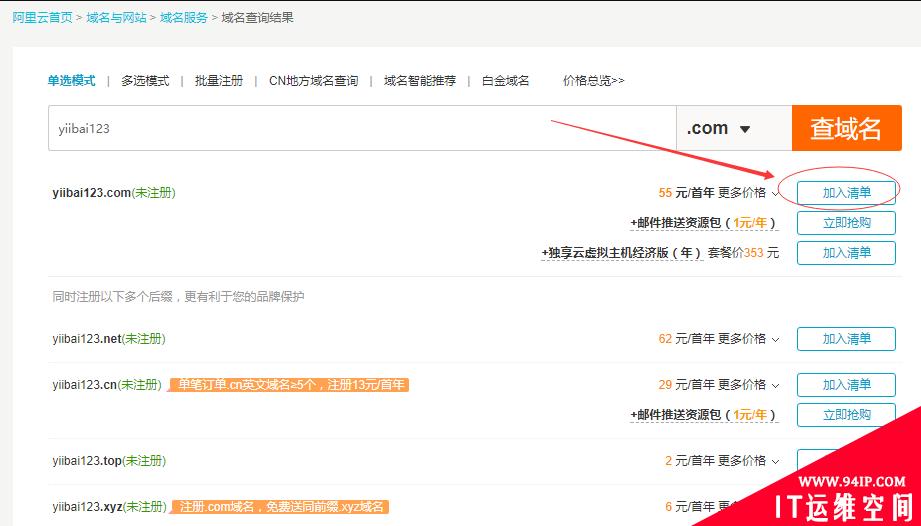Screen dimensions: 921x526
Task: Add yiibai123.net to list
Action: [846, 339]
